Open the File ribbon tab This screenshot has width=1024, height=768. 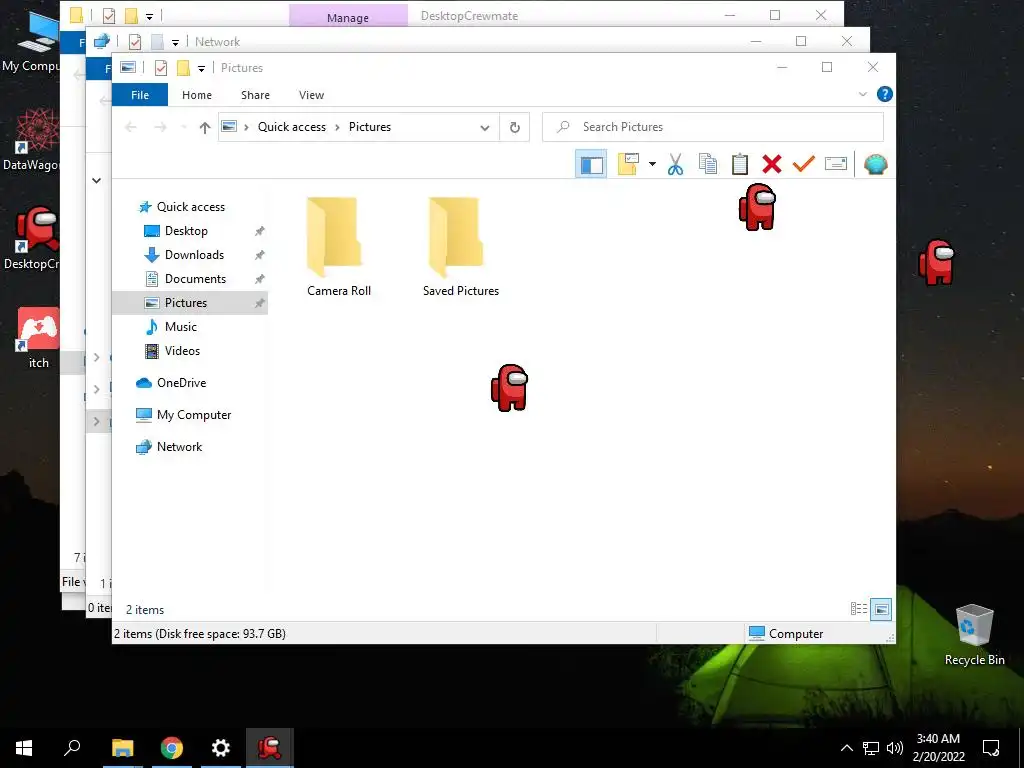(x=140, y=95)
